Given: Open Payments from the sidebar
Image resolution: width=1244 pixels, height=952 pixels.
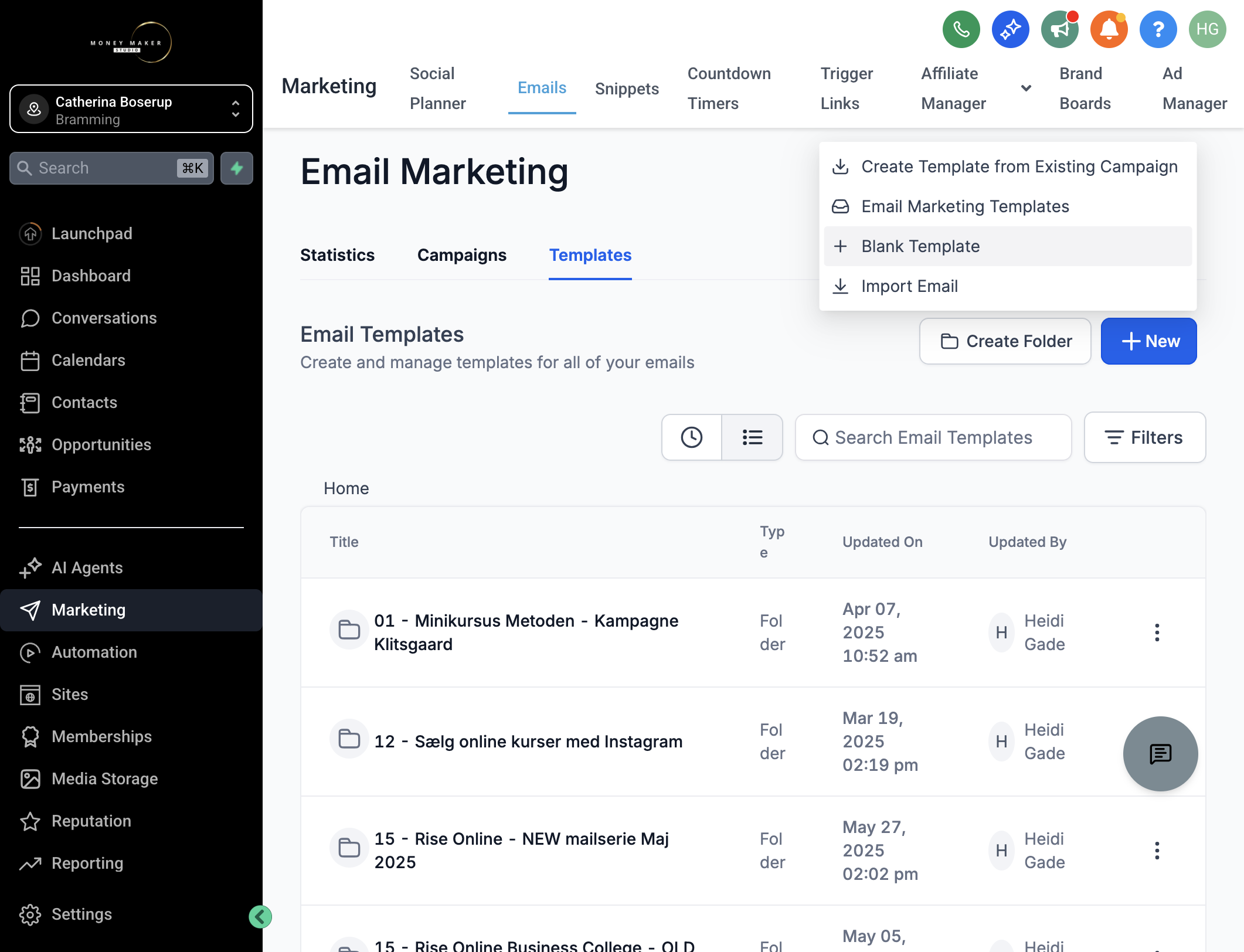Looking at the screenshot, I should 131,487.
